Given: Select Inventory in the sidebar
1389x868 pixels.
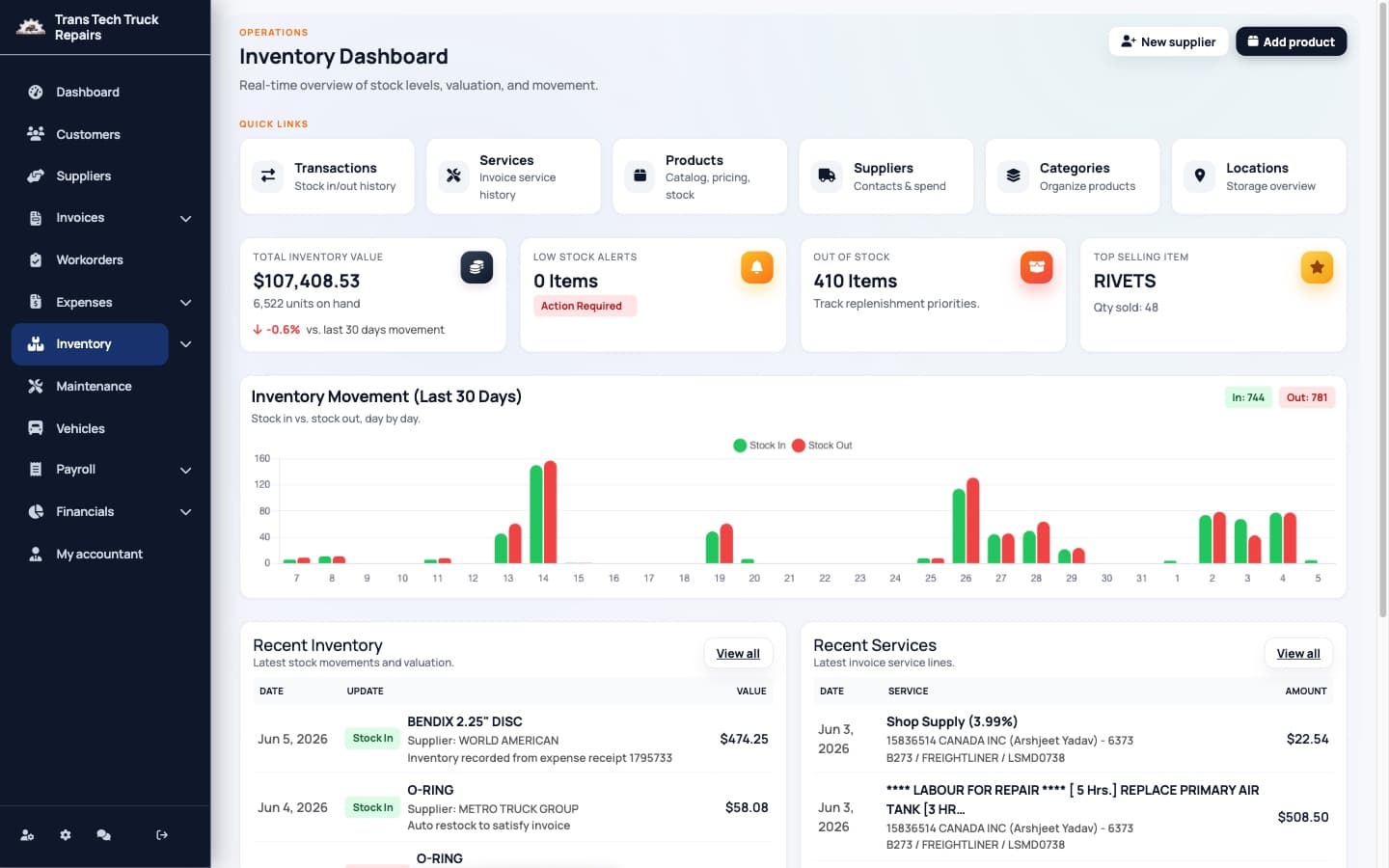Looking at the screenshot, I should (90, 344).
